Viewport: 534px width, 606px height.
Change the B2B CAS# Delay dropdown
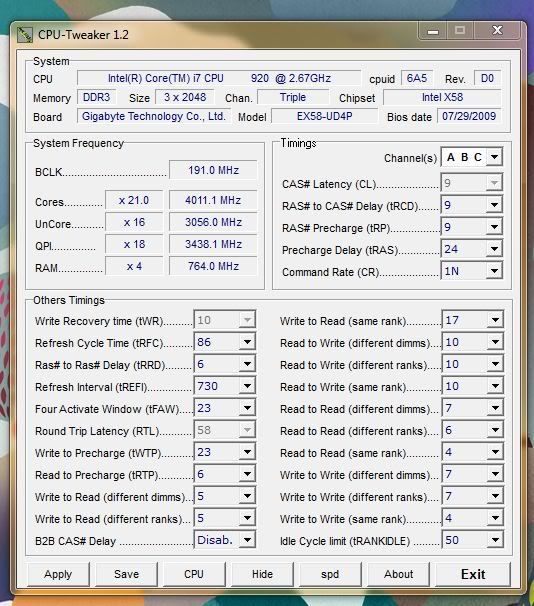[x=224, y=540]
